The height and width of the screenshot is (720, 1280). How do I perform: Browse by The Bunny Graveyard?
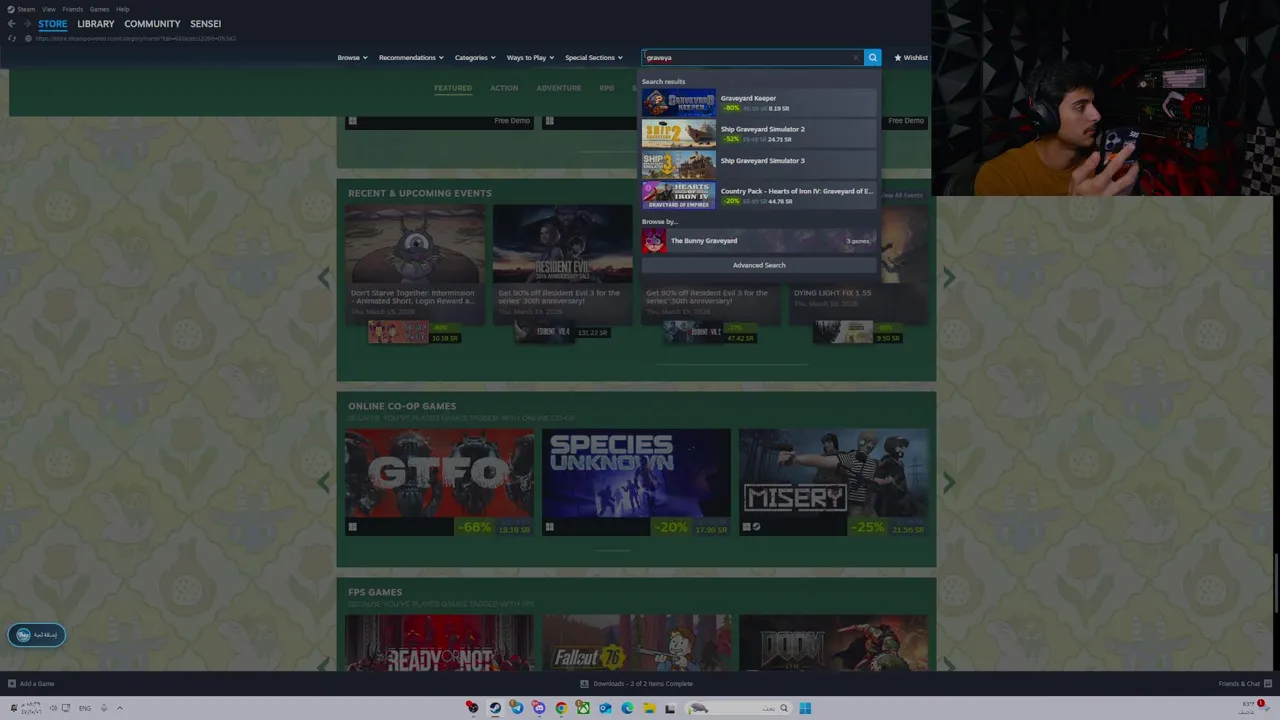click(x=759, y=241)
